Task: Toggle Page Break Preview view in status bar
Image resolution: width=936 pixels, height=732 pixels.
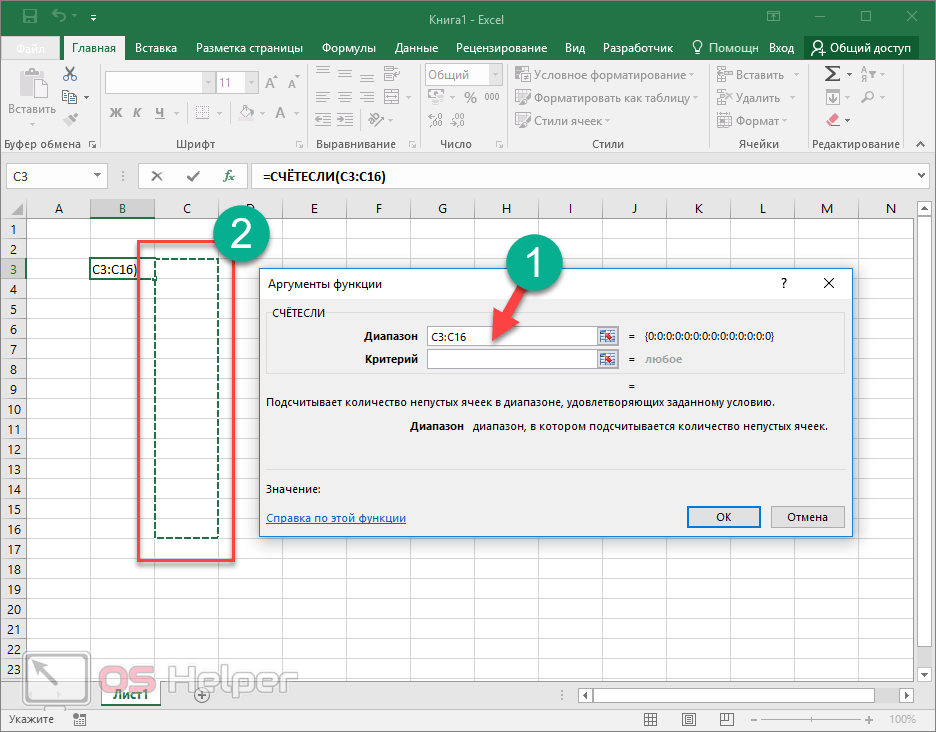Action: [x=725, y=719]
